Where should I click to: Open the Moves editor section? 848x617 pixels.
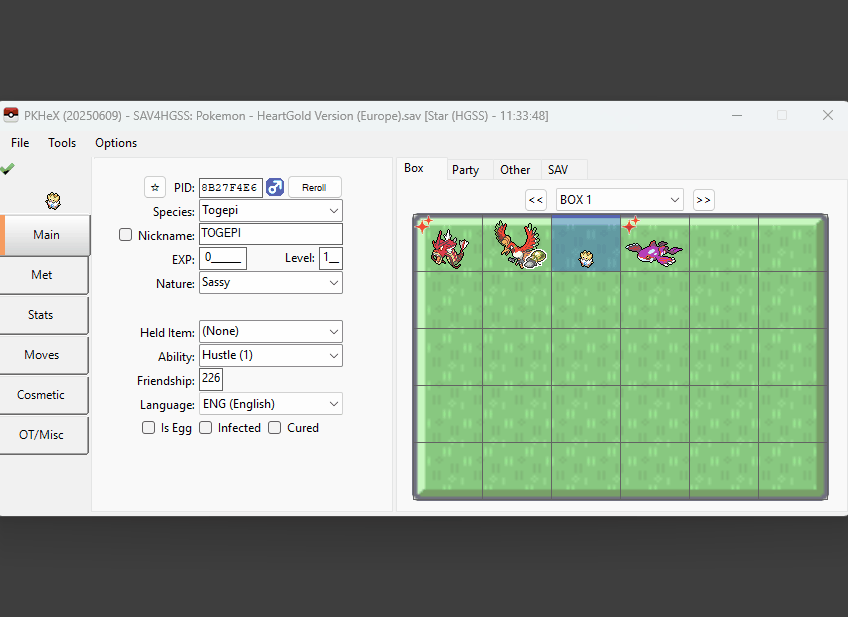[43, 355]
